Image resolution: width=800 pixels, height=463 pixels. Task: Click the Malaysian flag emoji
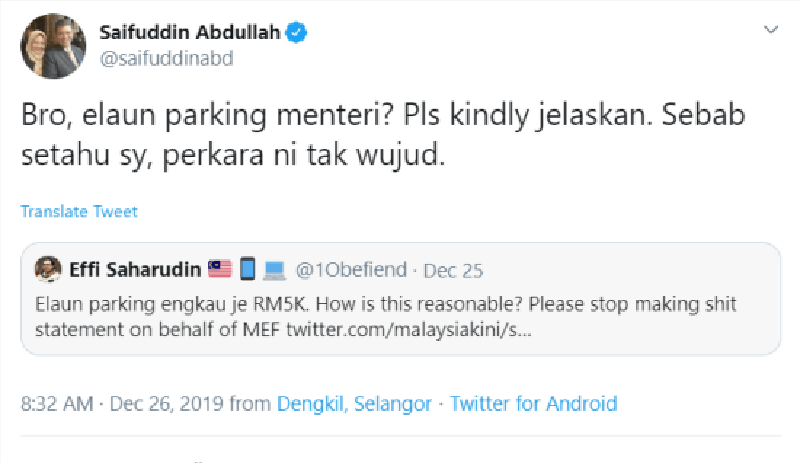click(220, 269)
